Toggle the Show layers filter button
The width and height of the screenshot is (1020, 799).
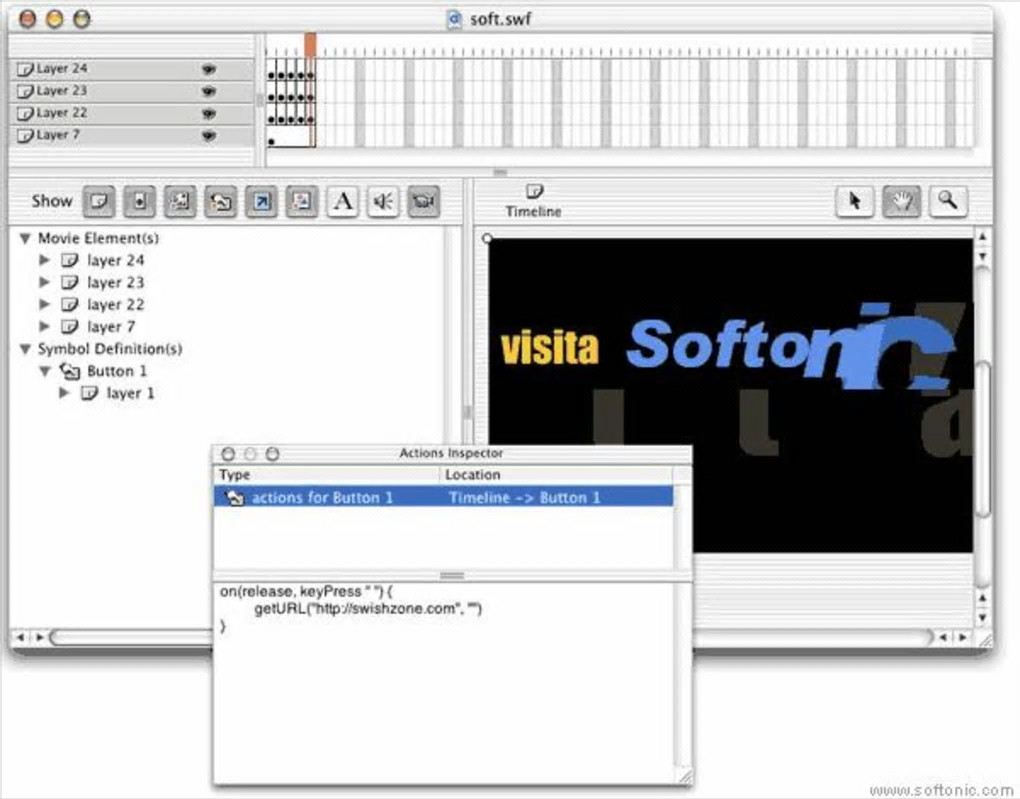99,202
